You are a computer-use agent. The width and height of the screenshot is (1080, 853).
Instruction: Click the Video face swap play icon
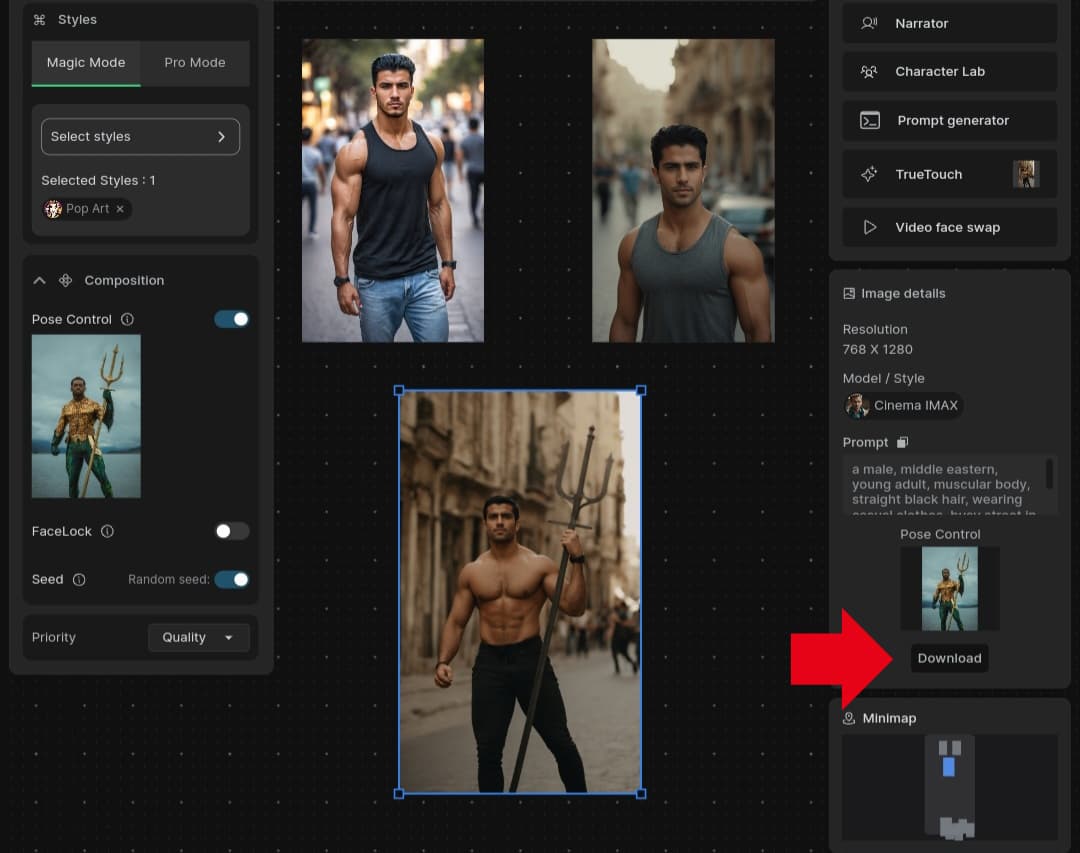tap(870, 227)
